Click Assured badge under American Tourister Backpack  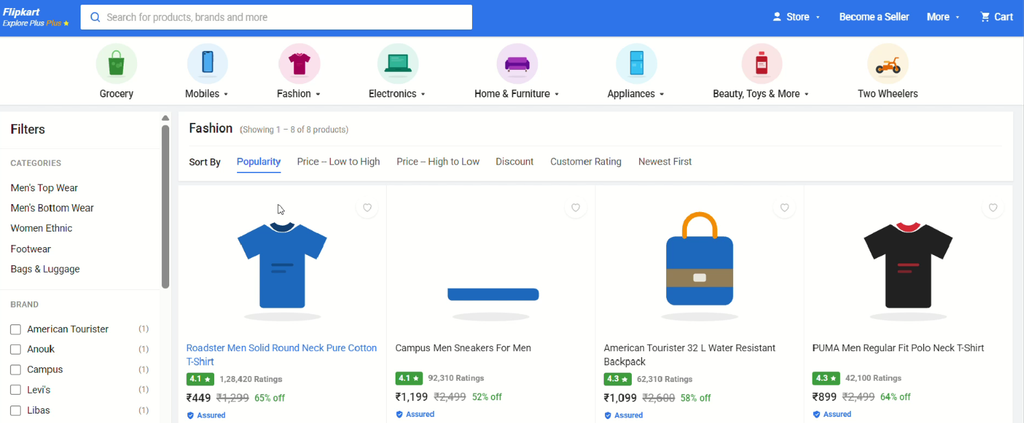(623, 415)
